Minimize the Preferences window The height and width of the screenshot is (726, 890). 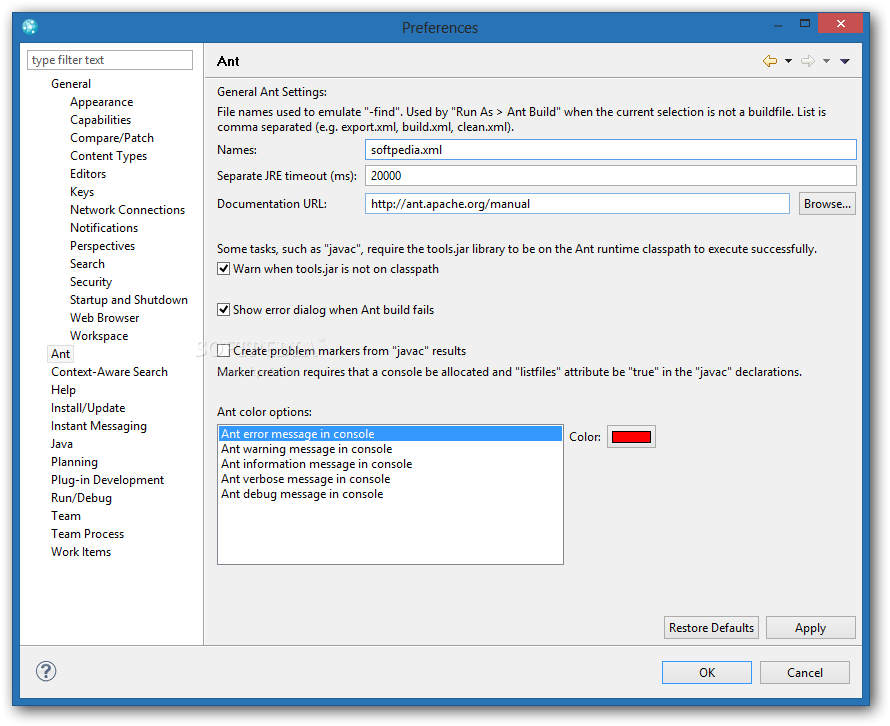coord(778,24)
